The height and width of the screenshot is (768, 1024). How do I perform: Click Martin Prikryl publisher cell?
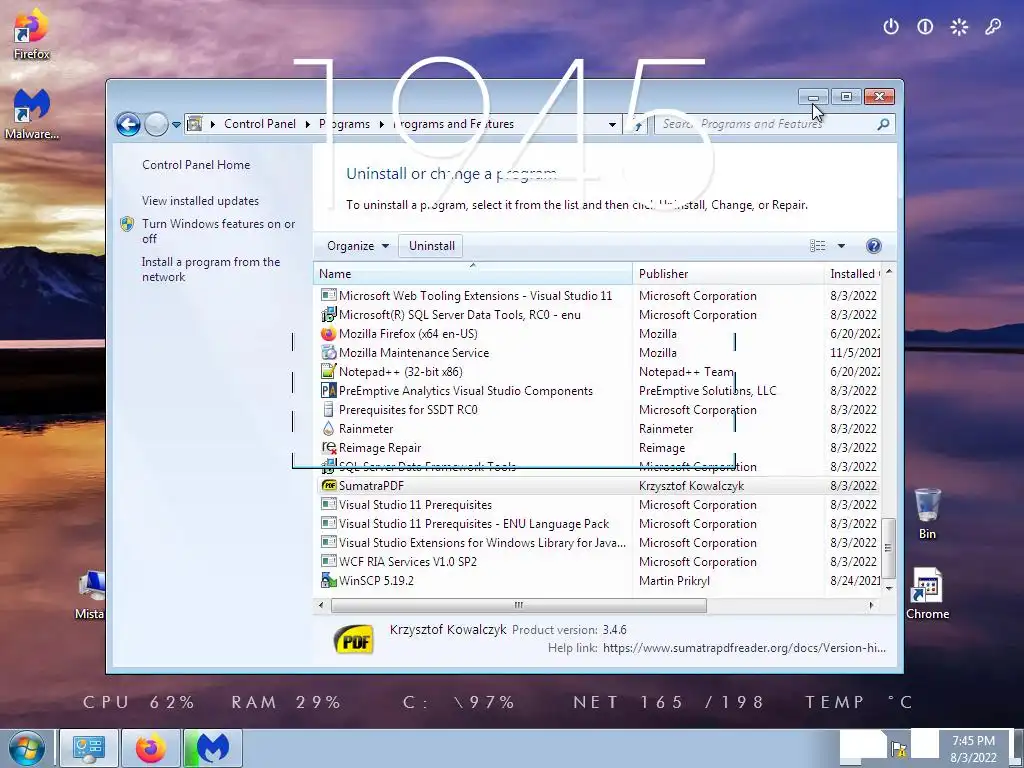pyautogui.click(x=674, y=581)
